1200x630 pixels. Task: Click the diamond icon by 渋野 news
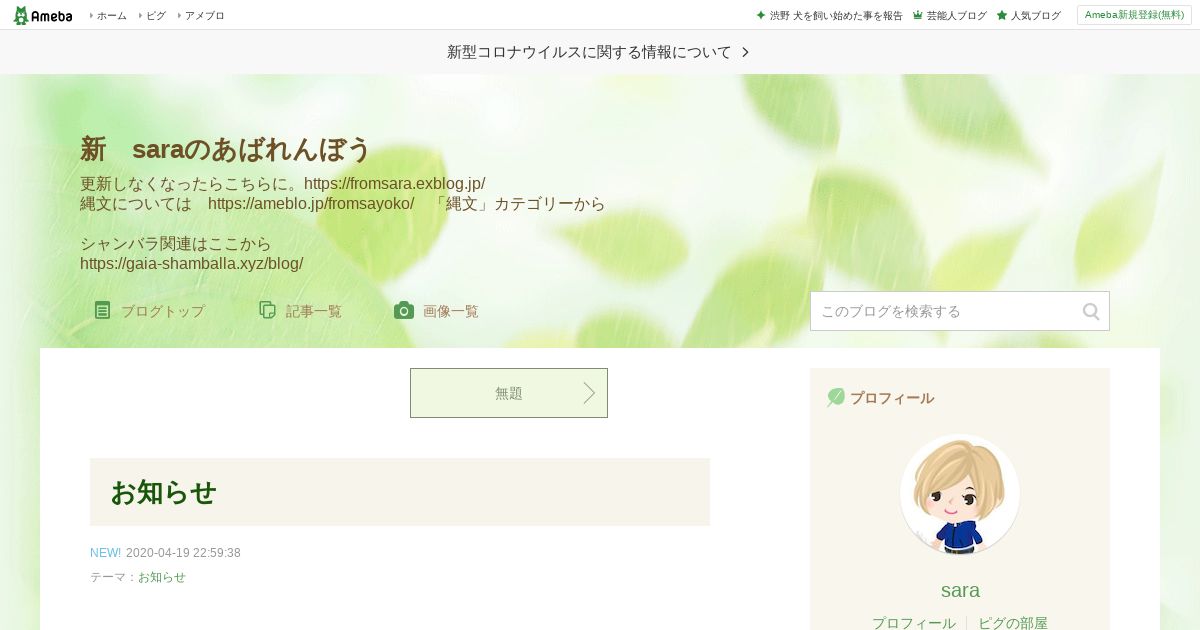coord(761,15)
